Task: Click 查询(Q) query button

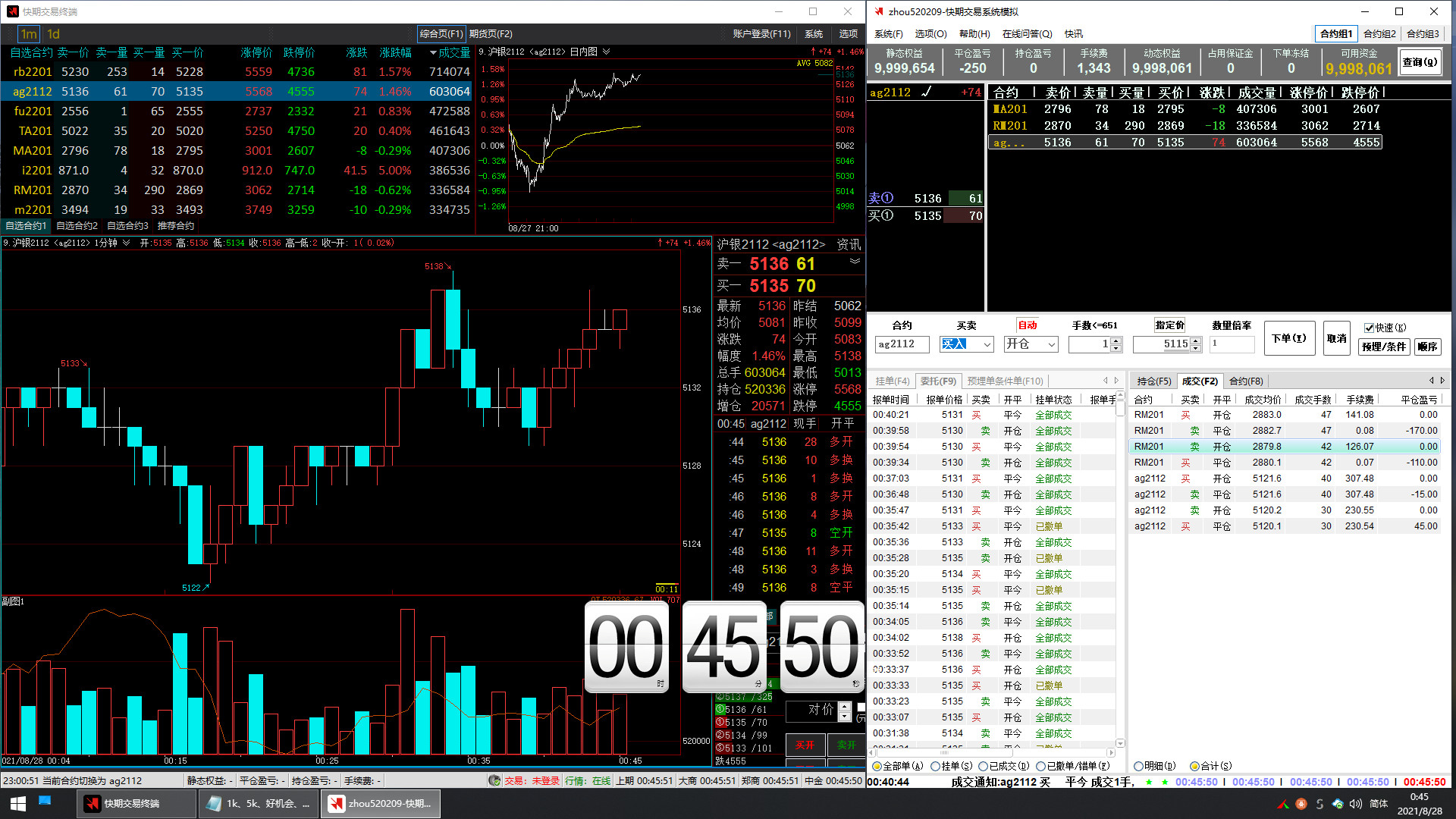Action: pyautogui.click(x=1419, y=62)
